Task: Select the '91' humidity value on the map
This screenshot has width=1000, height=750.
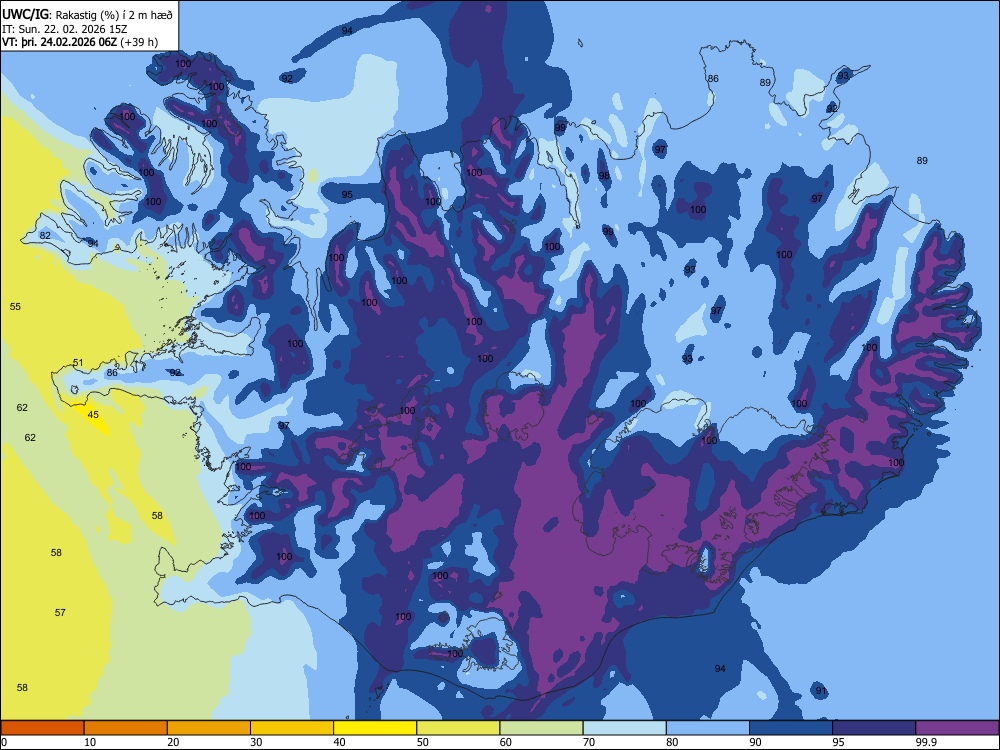Action: (821, 691)
